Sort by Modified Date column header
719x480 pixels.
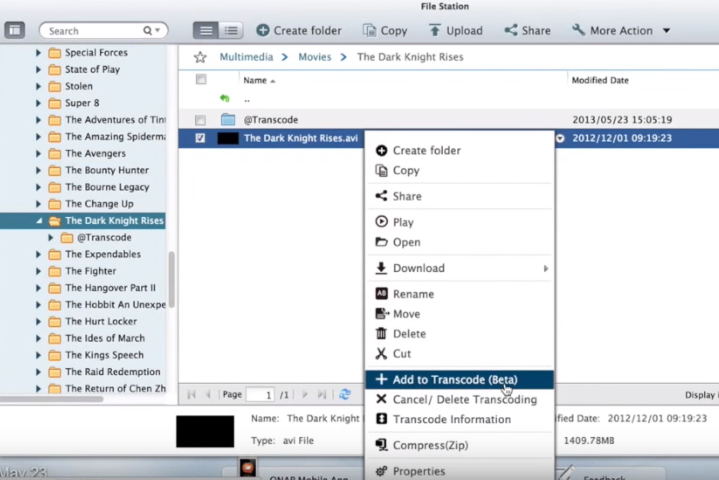600,80
